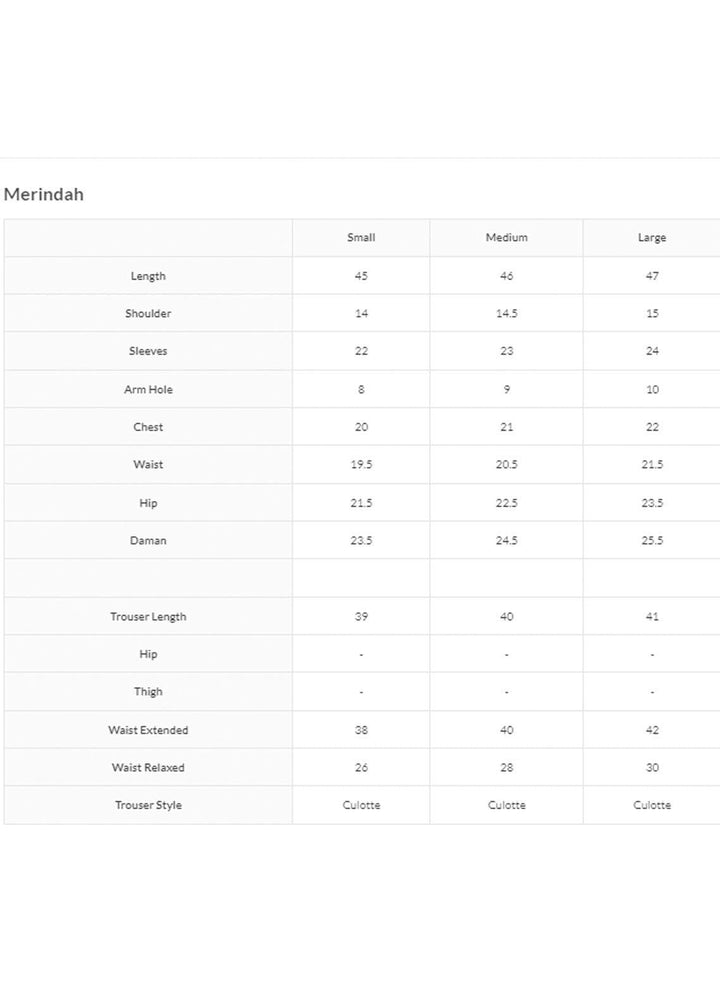The image size is (720, 1002).
Task: Select the Small column header
Action: (361, 238)
